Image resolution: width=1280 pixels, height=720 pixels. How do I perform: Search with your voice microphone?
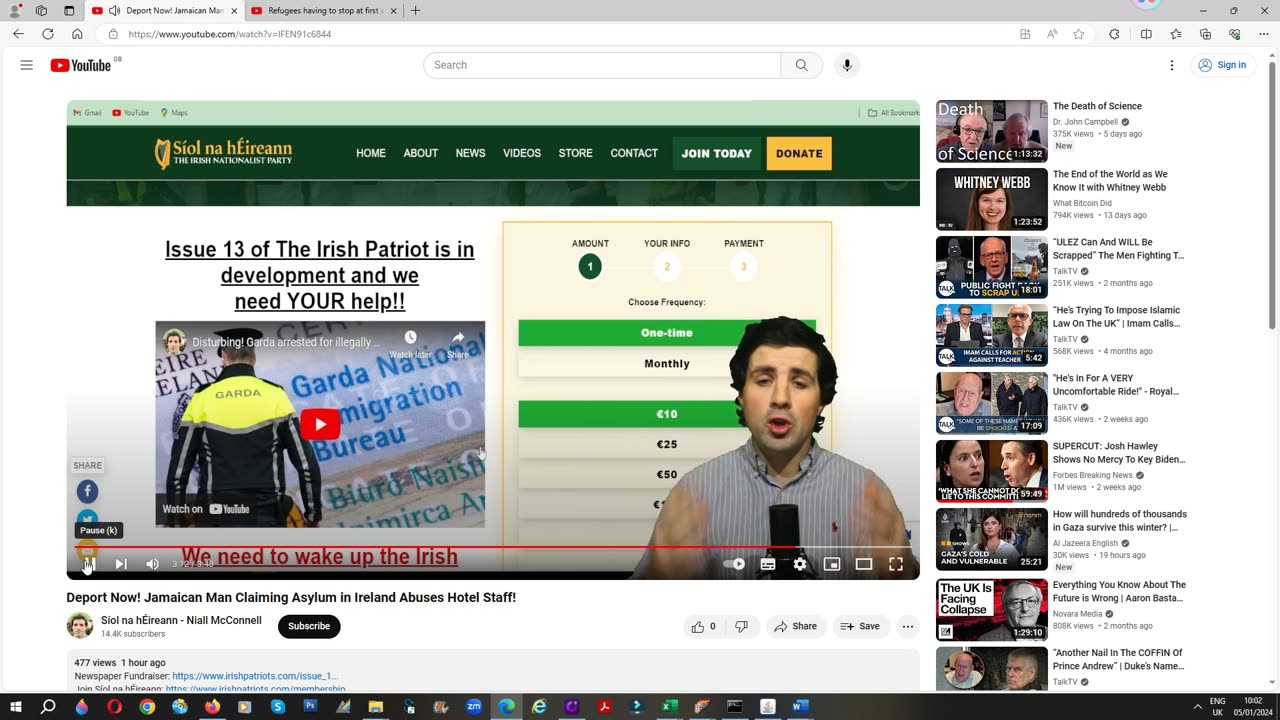[847, 65]
